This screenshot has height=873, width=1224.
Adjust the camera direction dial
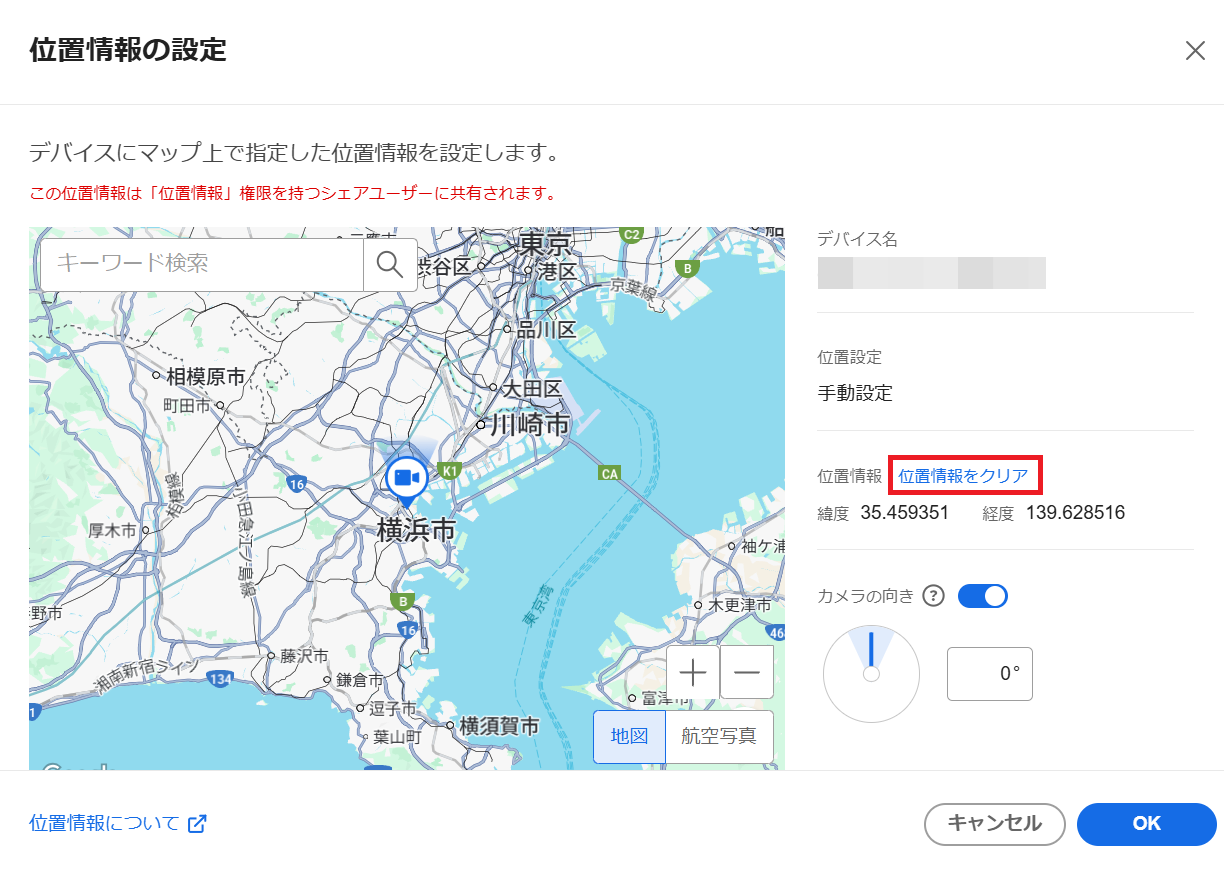coord(871,674)
